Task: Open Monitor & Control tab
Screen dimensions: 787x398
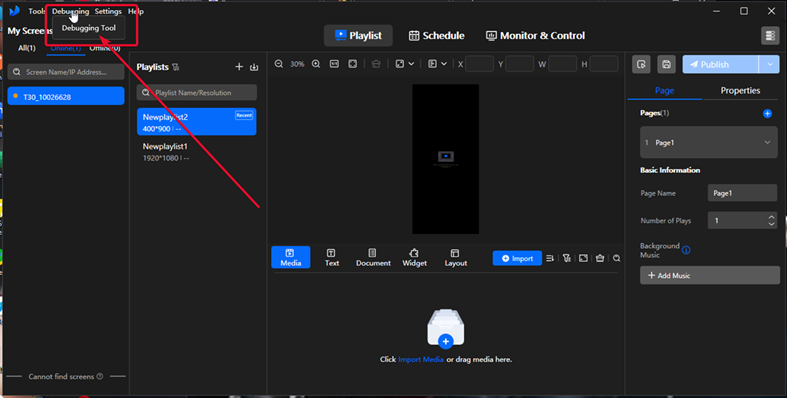Action: 535,36
